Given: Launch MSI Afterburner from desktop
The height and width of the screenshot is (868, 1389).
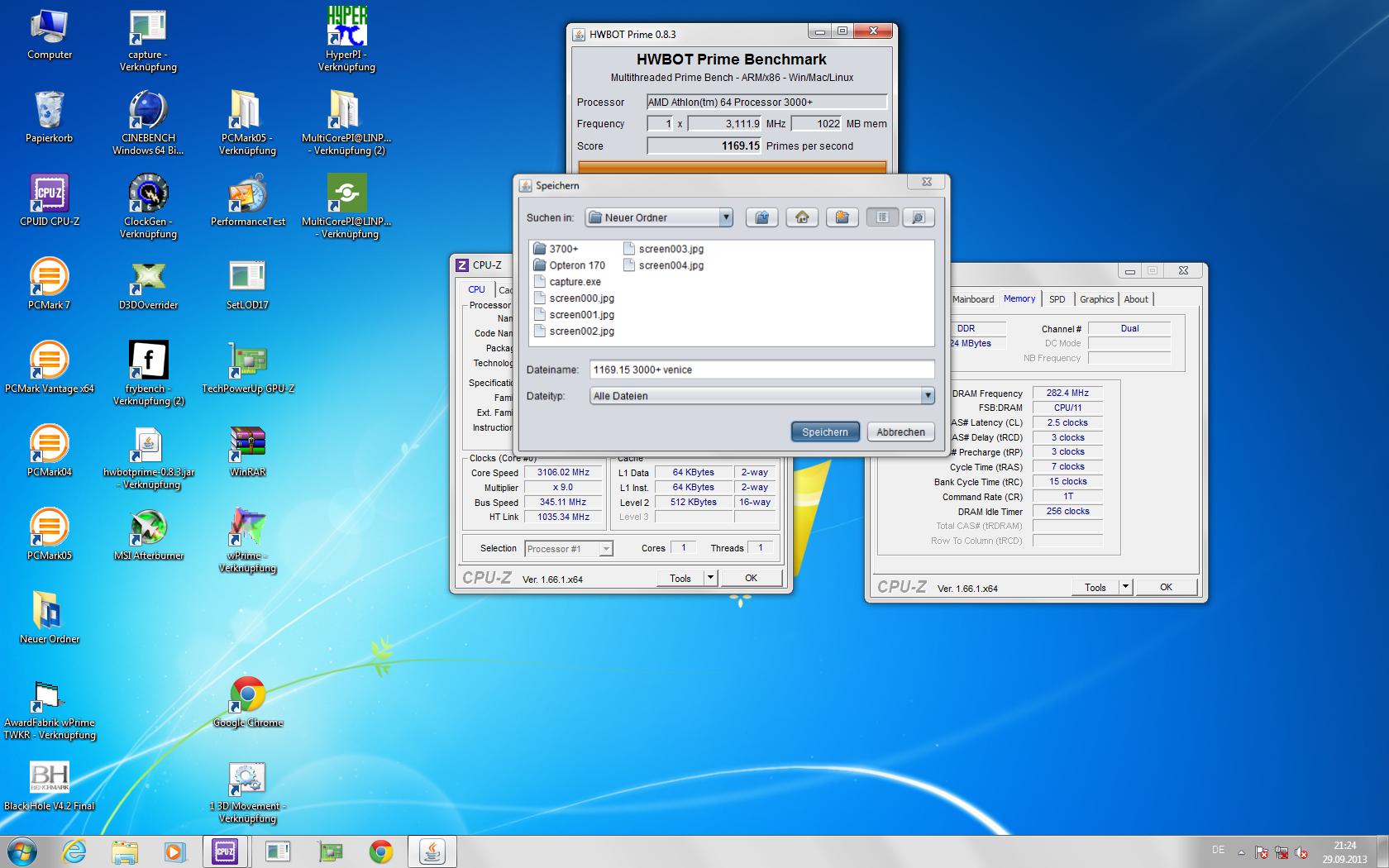Looking at the screenshot, I should [x=149, y=535].
